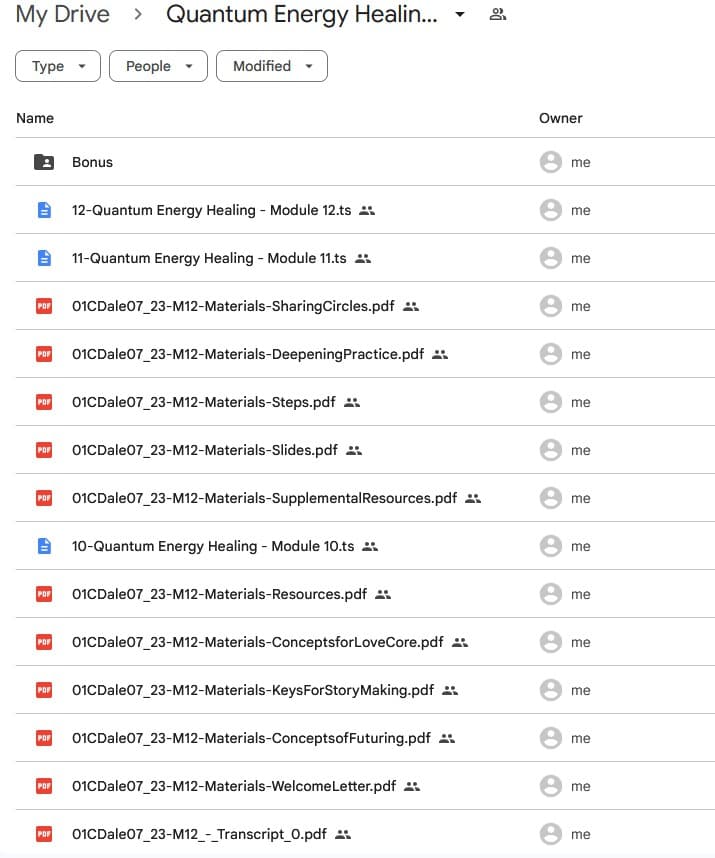Click the shared folder people icon in breadcrumb
The height and width of the screenshot is (858, 715).
point(497,15)
